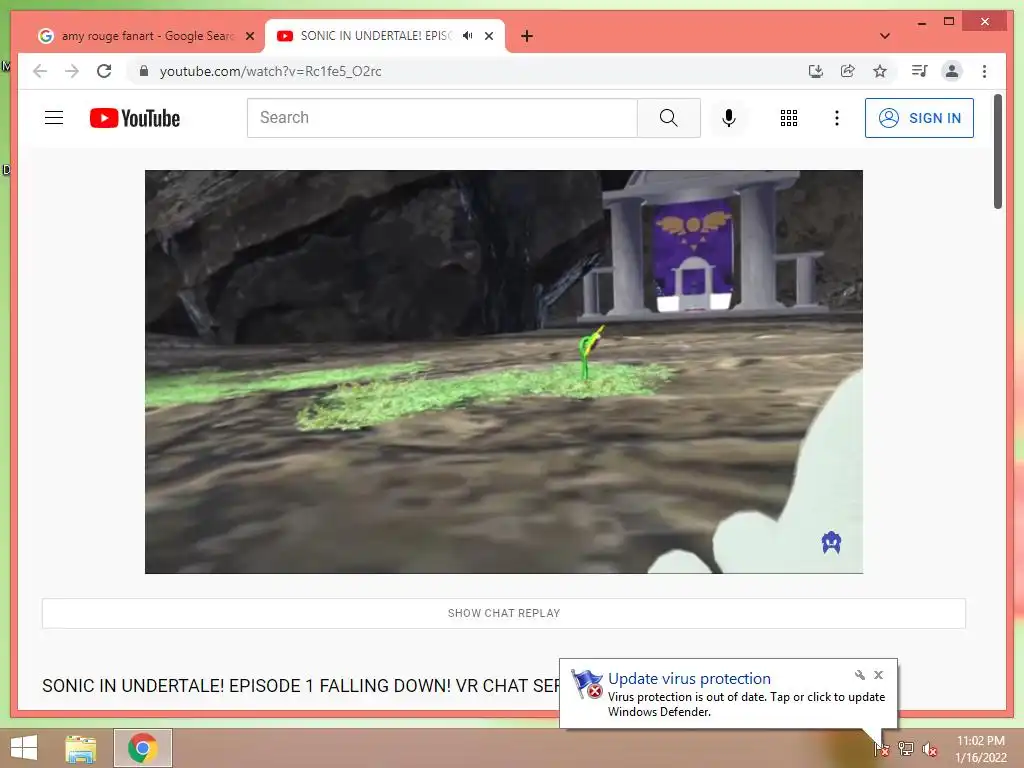Go back to the previous page
This screenshot has height=768, width=1024.
(x=40, y=71)
